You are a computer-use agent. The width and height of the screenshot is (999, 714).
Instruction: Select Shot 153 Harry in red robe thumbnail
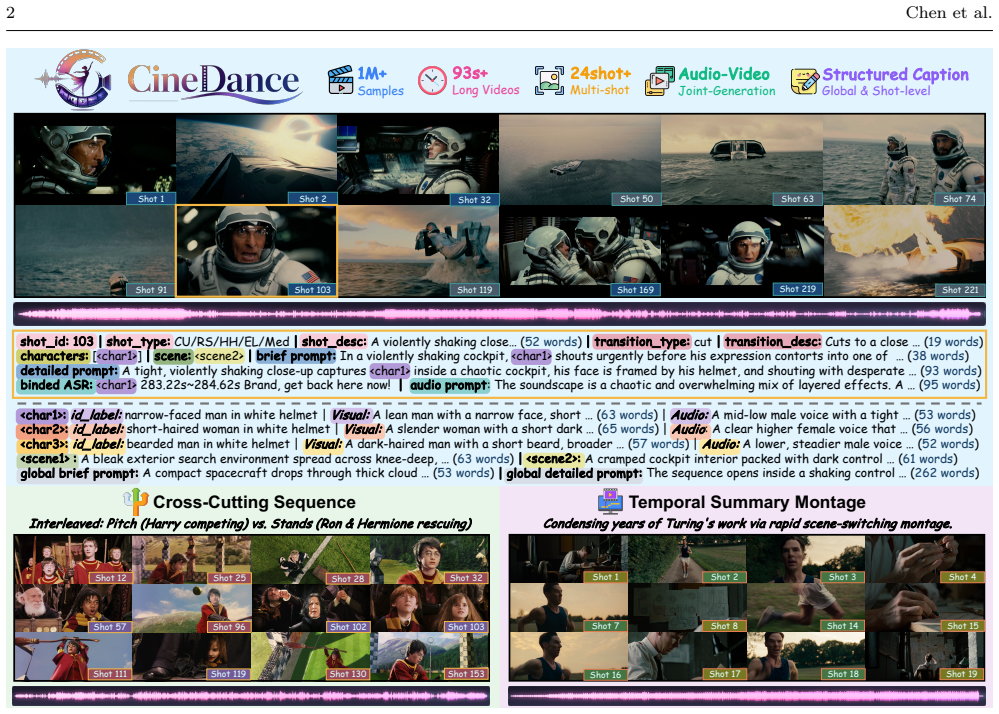click(x=429, y=657)
